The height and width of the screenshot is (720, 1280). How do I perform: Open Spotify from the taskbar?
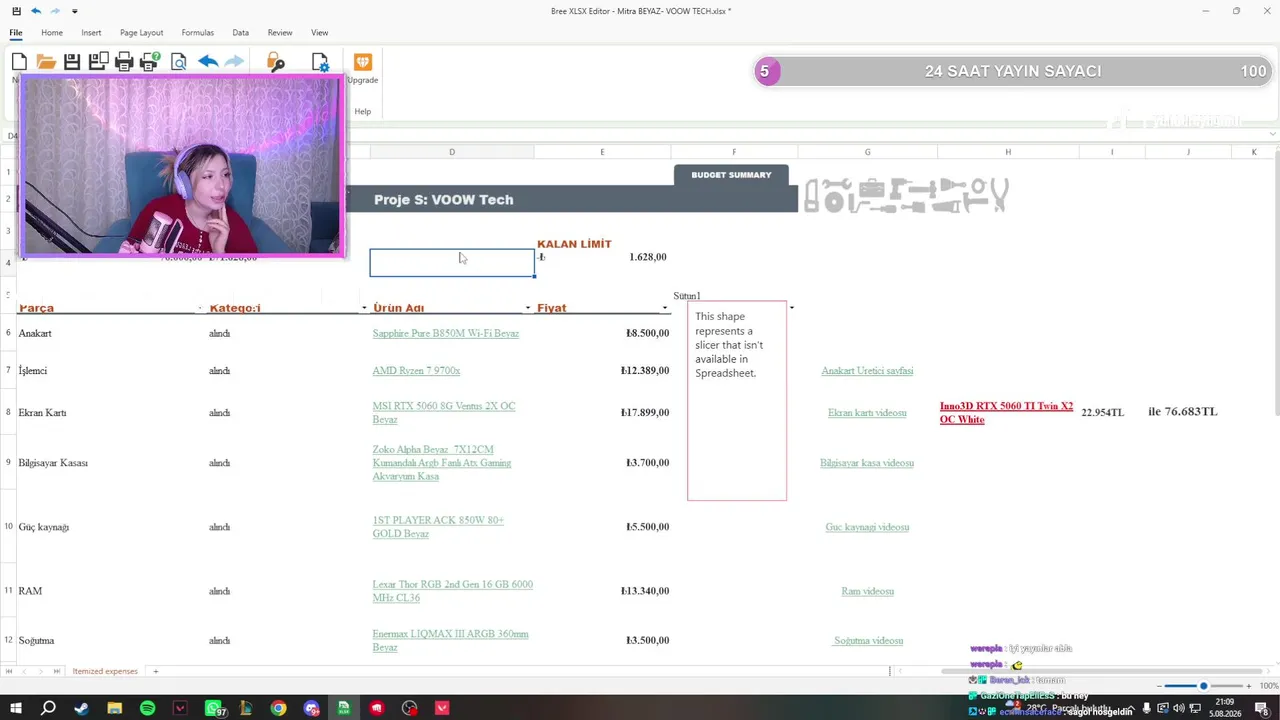click(x=147, y=708)
